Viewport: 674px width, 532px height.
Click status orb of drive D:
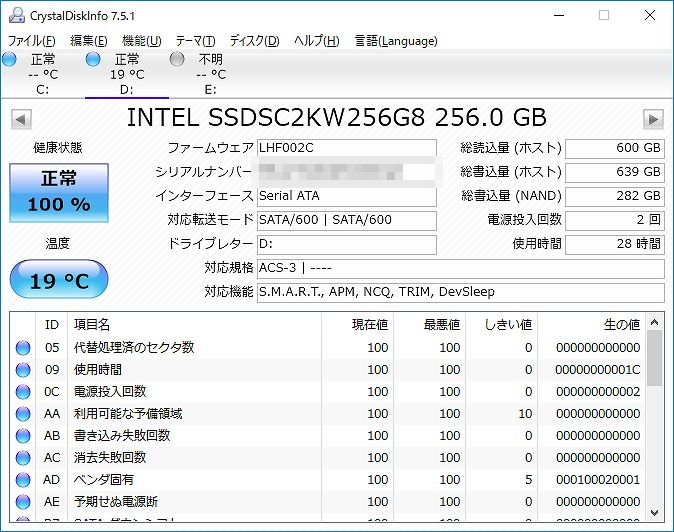click(x=93, y=59)
